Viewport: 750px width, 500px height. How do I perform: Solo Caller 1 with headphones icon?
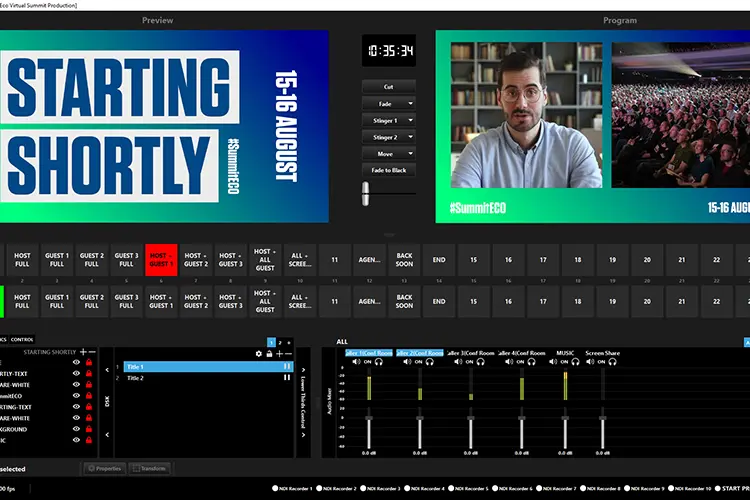click(x=379, y=362)
